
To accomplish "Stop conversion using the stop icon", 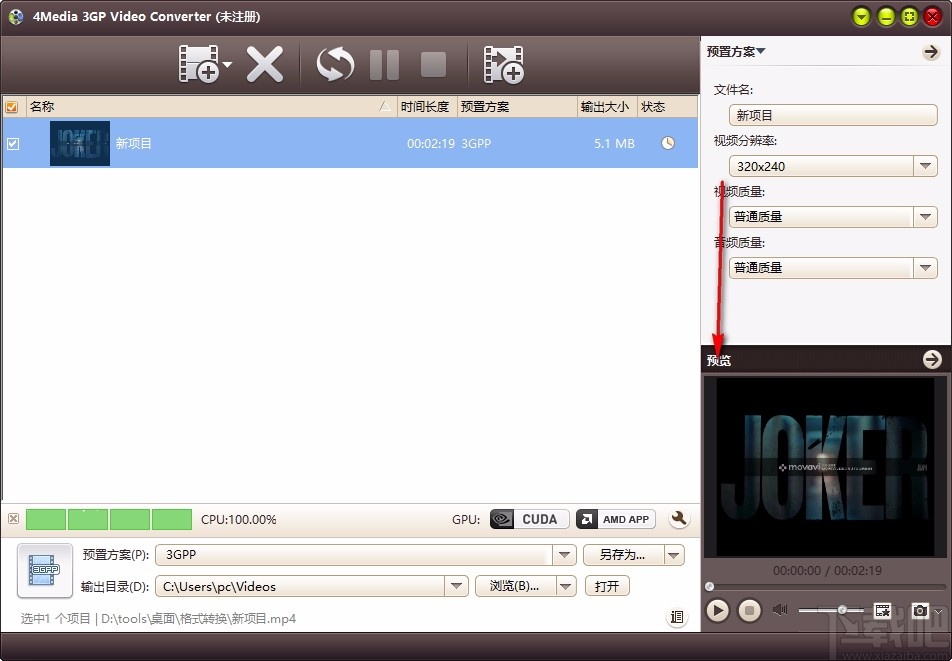I will tap(432, 62).
